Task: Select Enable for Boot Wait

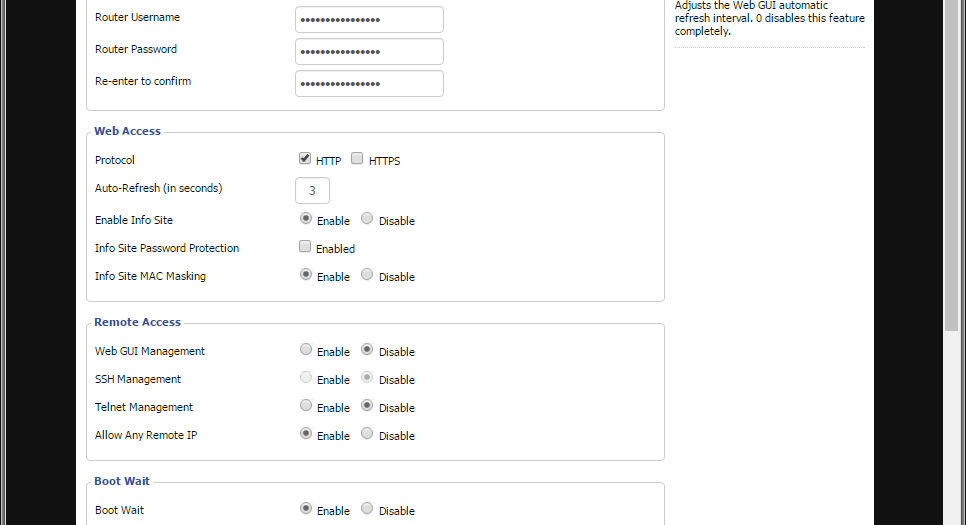Action: click(x=305, y=509)
